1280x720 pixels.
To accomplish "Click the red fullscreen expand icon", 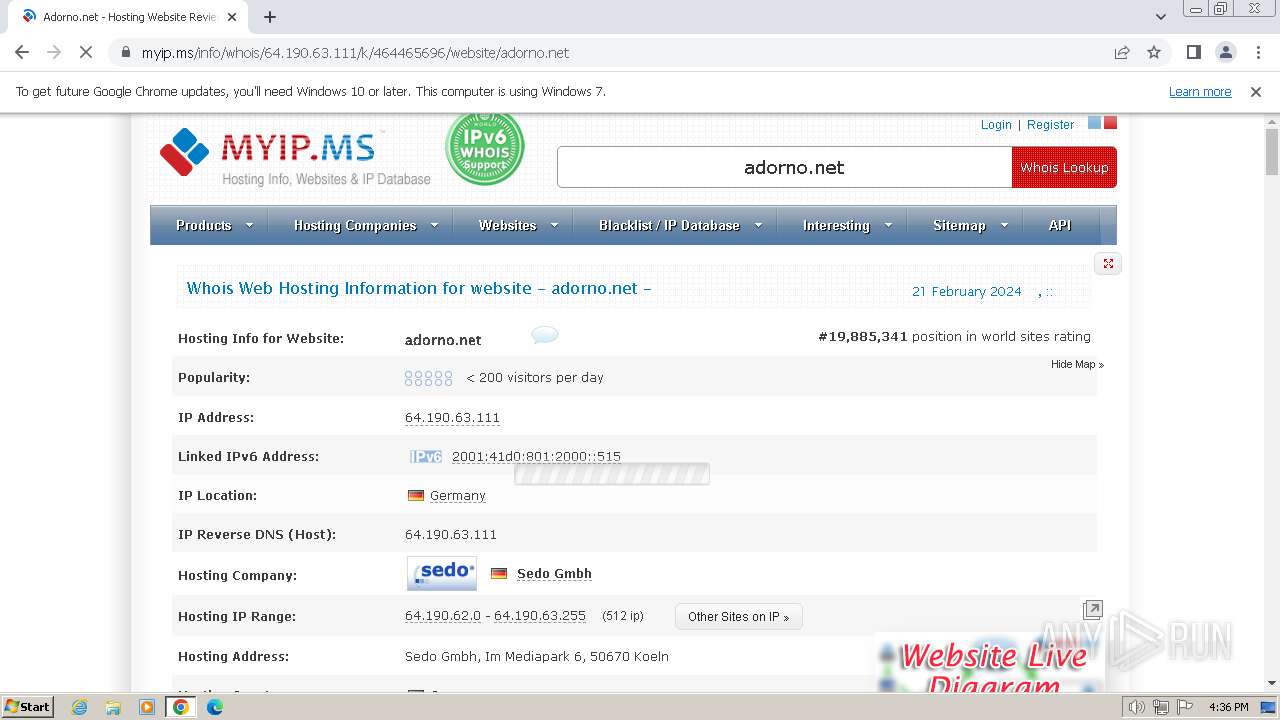I will (x=1108, y=264).
